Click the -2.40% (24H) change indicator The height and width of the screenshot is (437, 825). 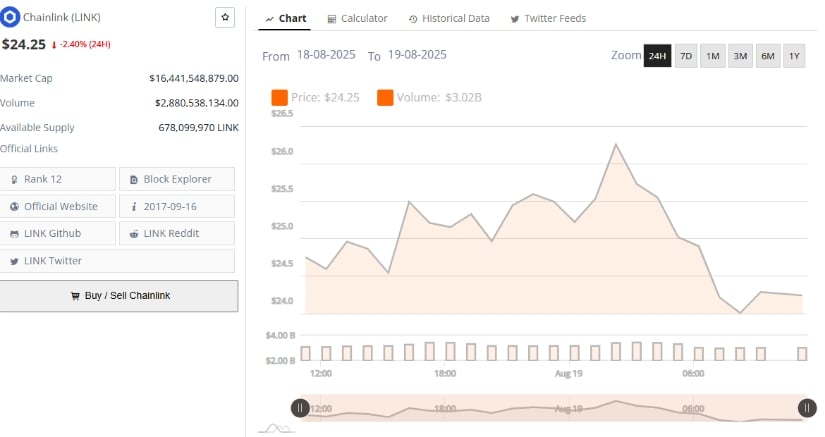click(81, 45)
